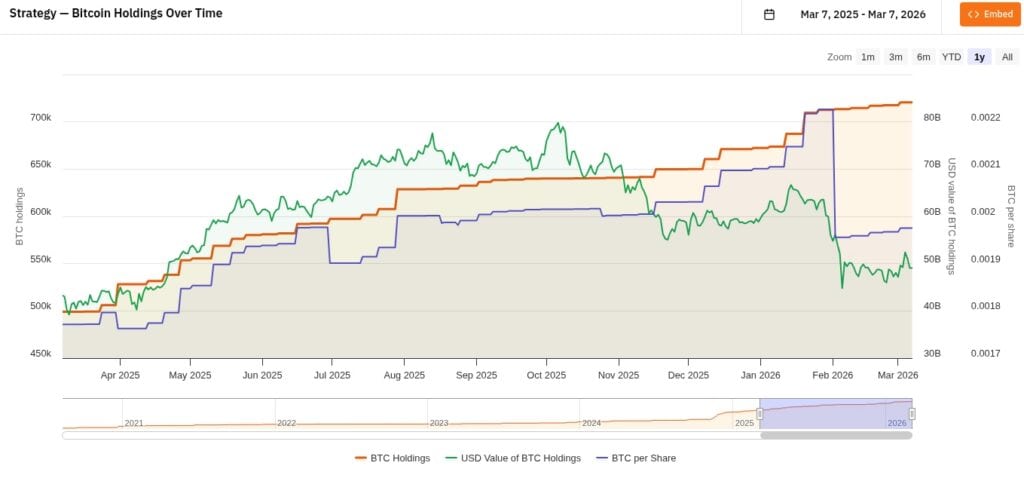Open the Mar 7, 2025 - Mar 7, 2026 date picker

862,15
